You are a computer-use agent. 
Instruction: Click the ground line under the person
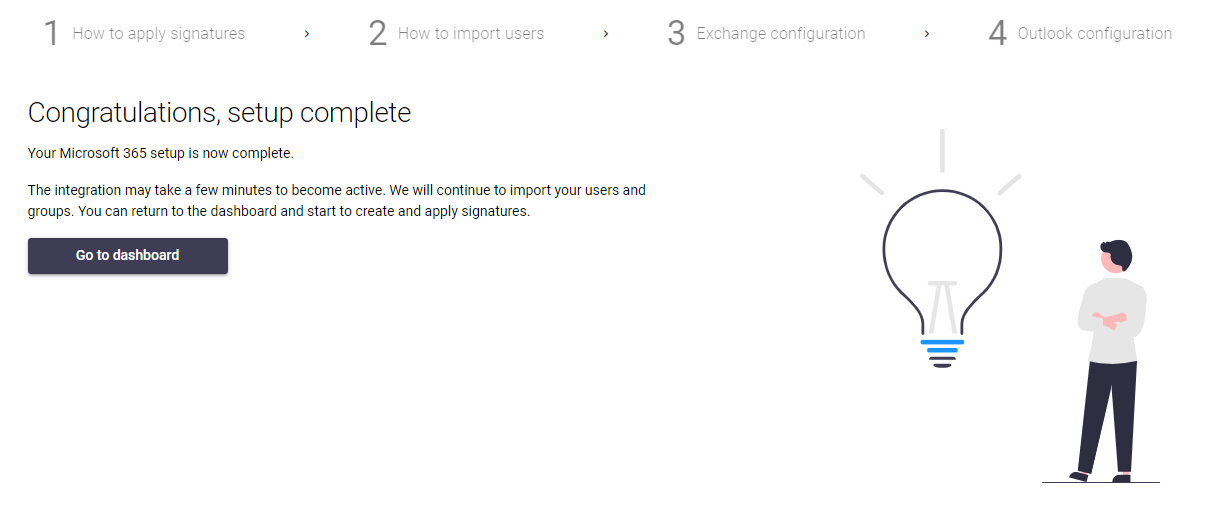(x=1101, y=483)
